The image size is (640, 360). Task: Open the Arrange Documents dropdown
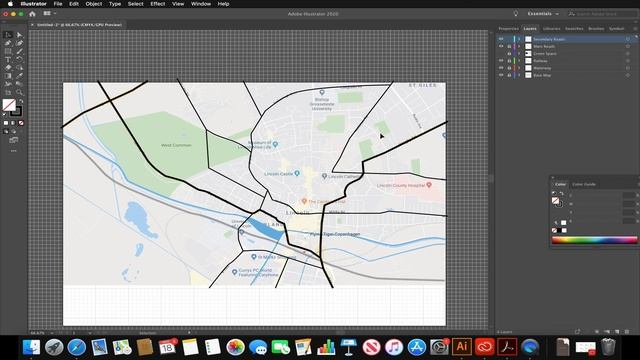coord(50,13)
